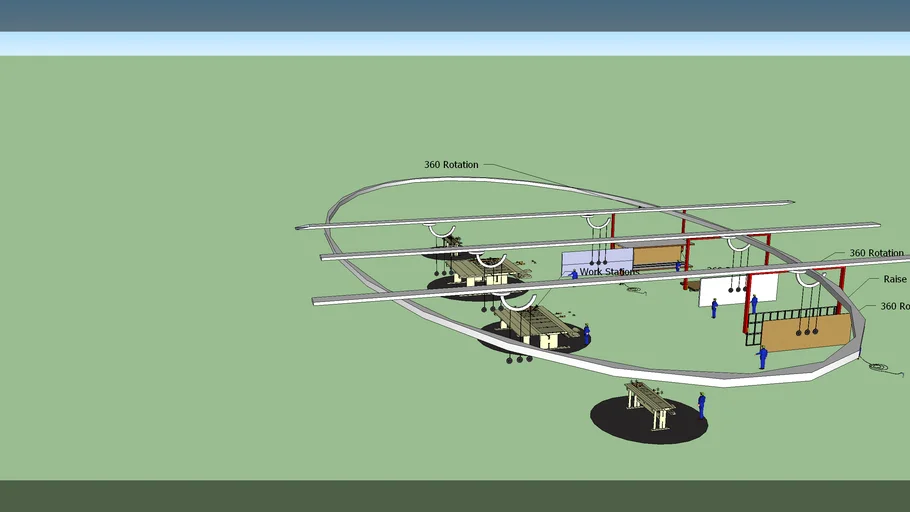Click the 360 Rotation label above the ring
The image size is (910, 512).
(451, 165)
